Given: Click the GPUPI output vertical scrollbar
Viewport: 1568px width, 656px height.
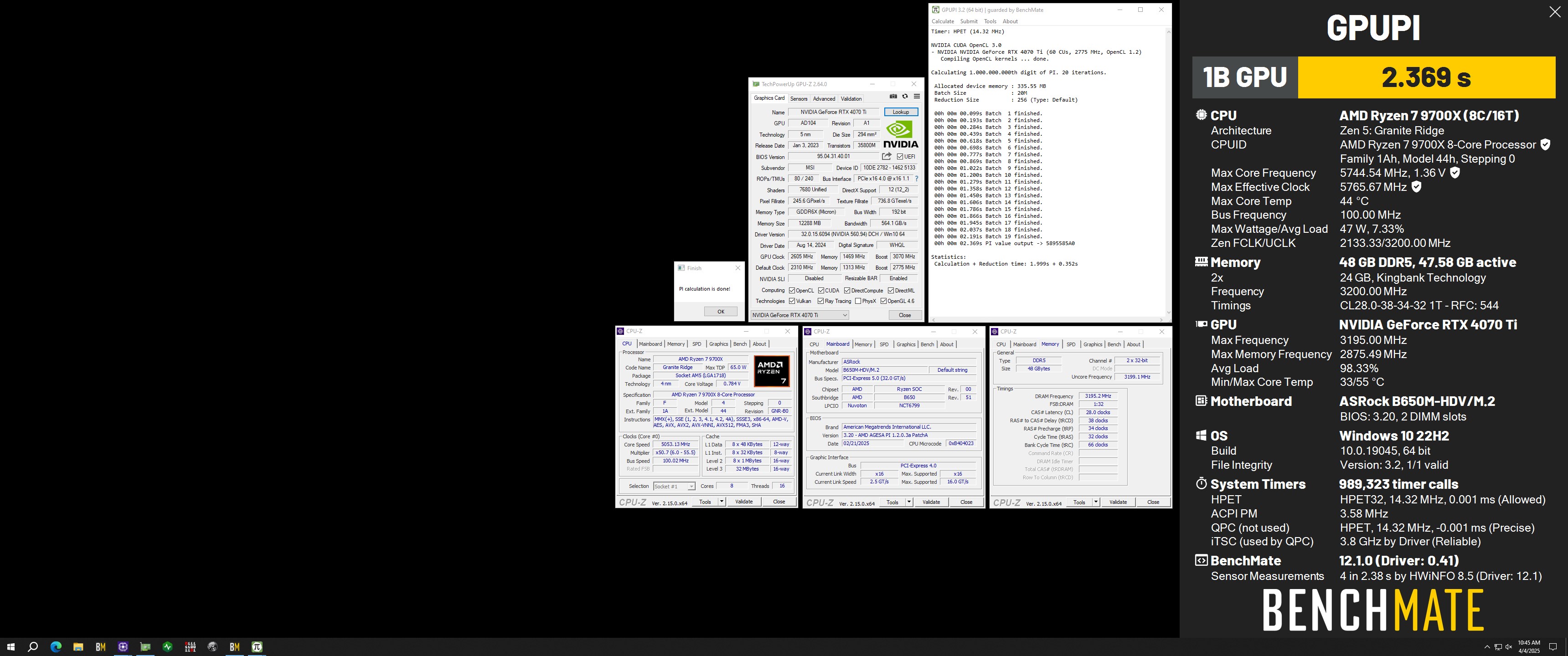Looking at the screenshot, I should pos(1168,172).
